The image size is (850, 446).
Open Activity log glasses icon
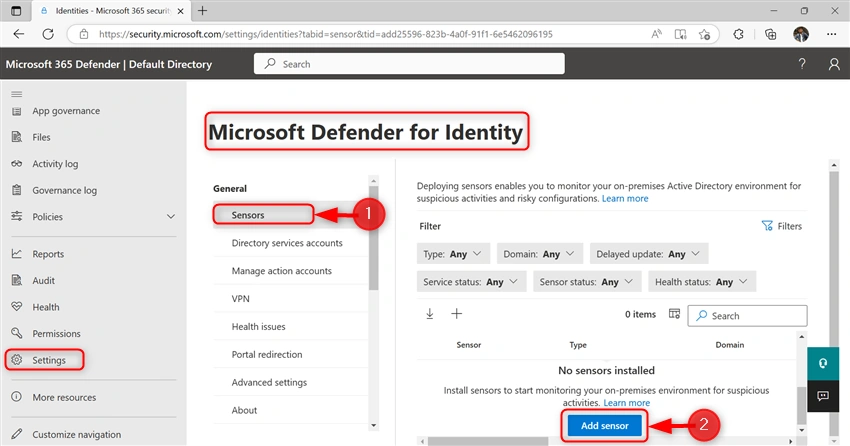click(x=17, y=164)
